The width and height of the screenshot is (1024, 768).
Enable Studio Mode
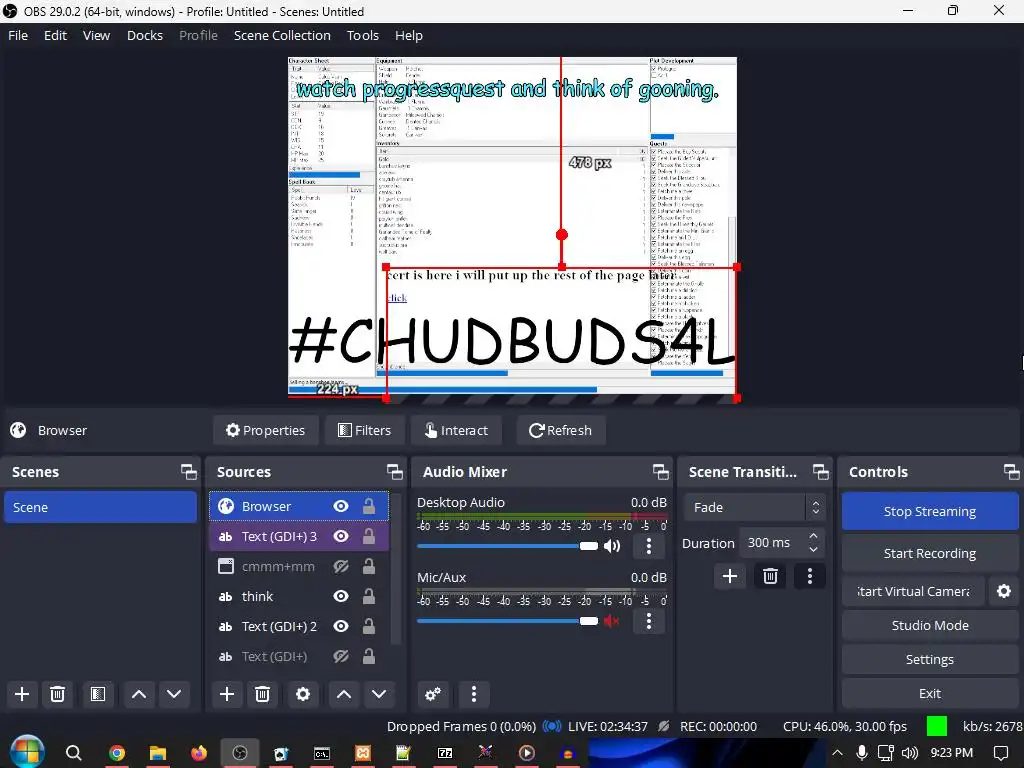pyautogui.click(x=930, y=625)
